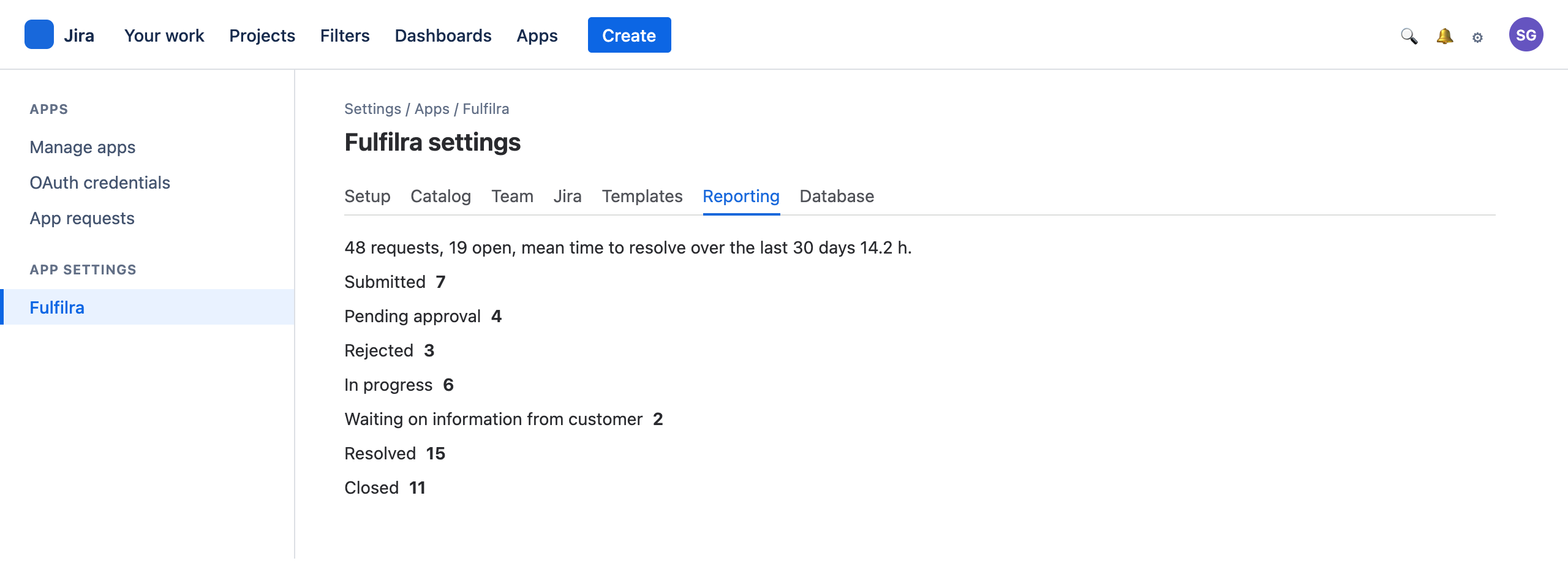Switch to the Database tab
Viewport: 1568px width, 588px height.
[837, 196]
